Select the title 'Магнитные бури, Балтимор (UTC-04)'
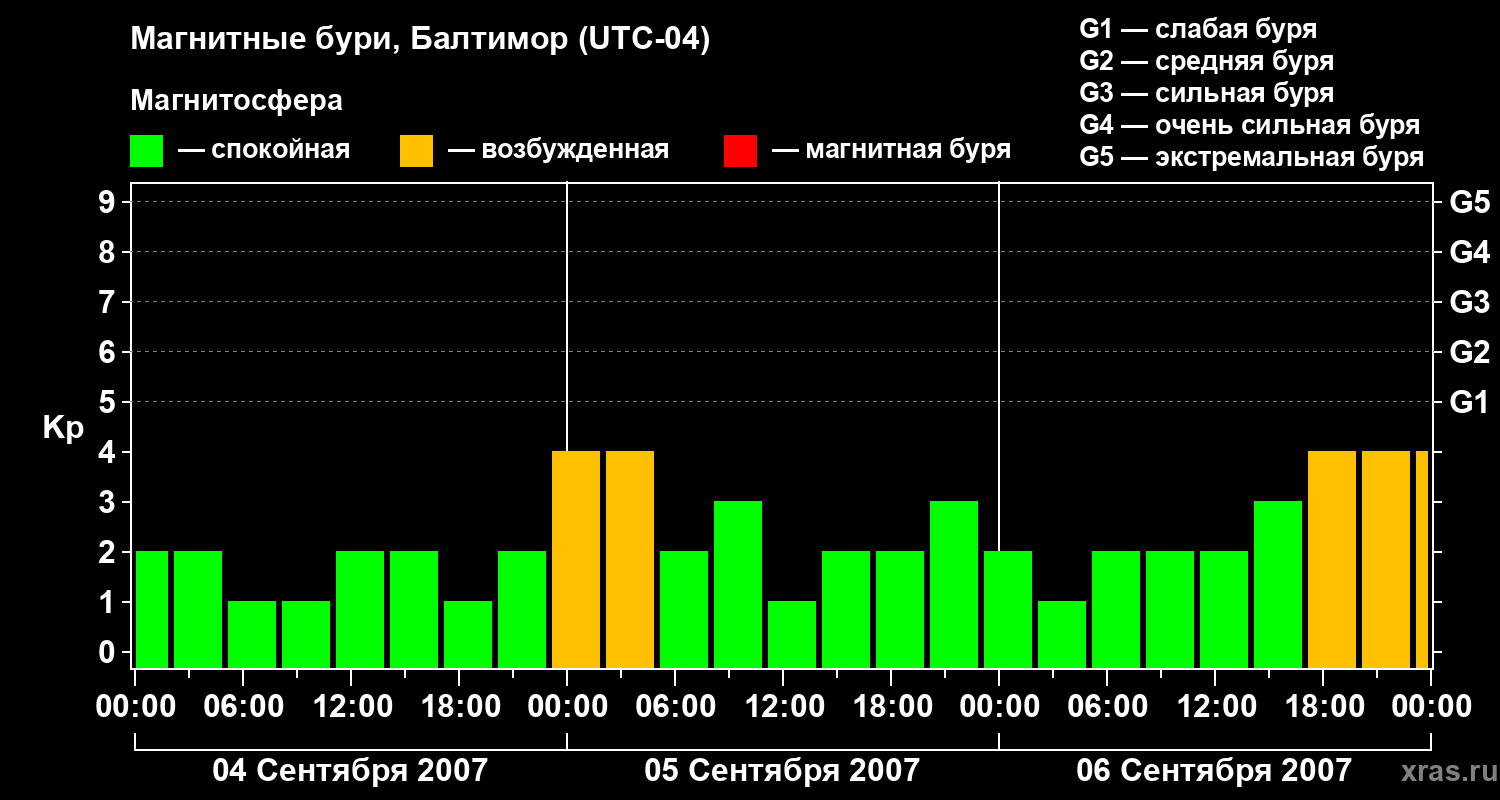Viewport: 1500px width, 800px height. point(420,41)
